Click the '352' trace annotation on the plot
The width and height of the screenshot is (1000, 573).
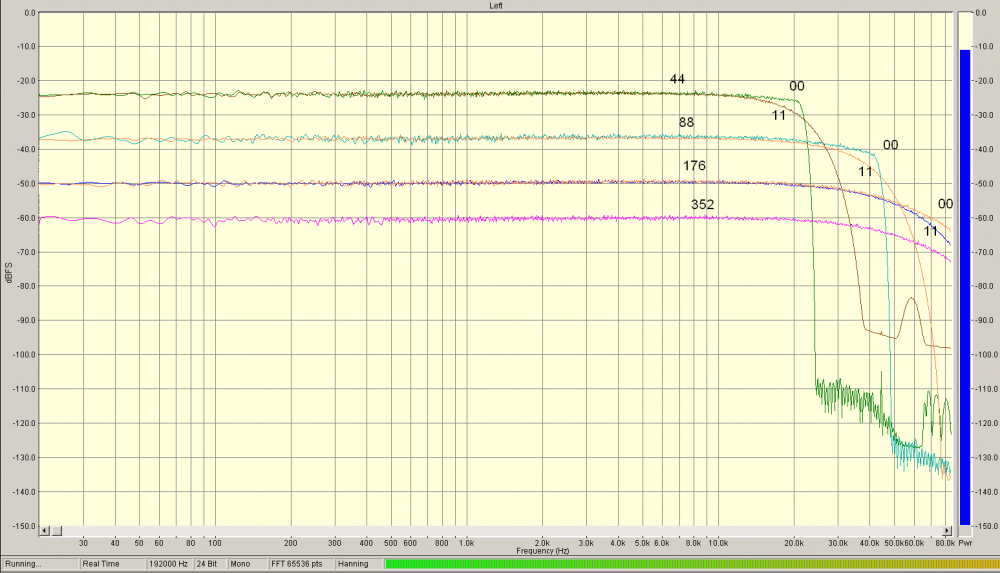[702, 205]
